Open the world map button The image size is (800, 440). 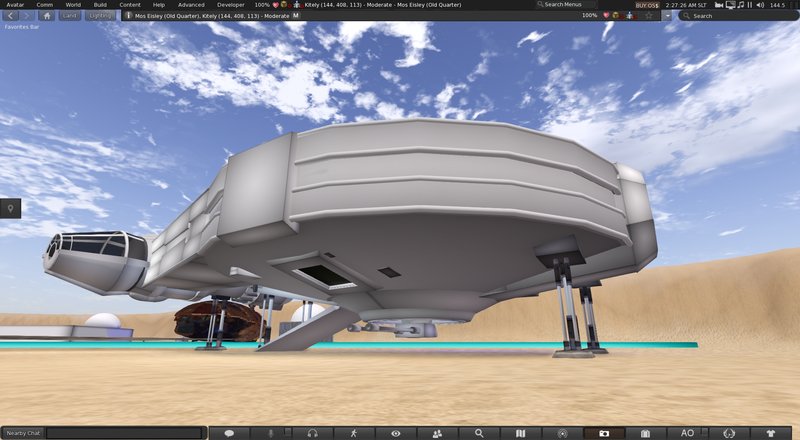[520, 433]
